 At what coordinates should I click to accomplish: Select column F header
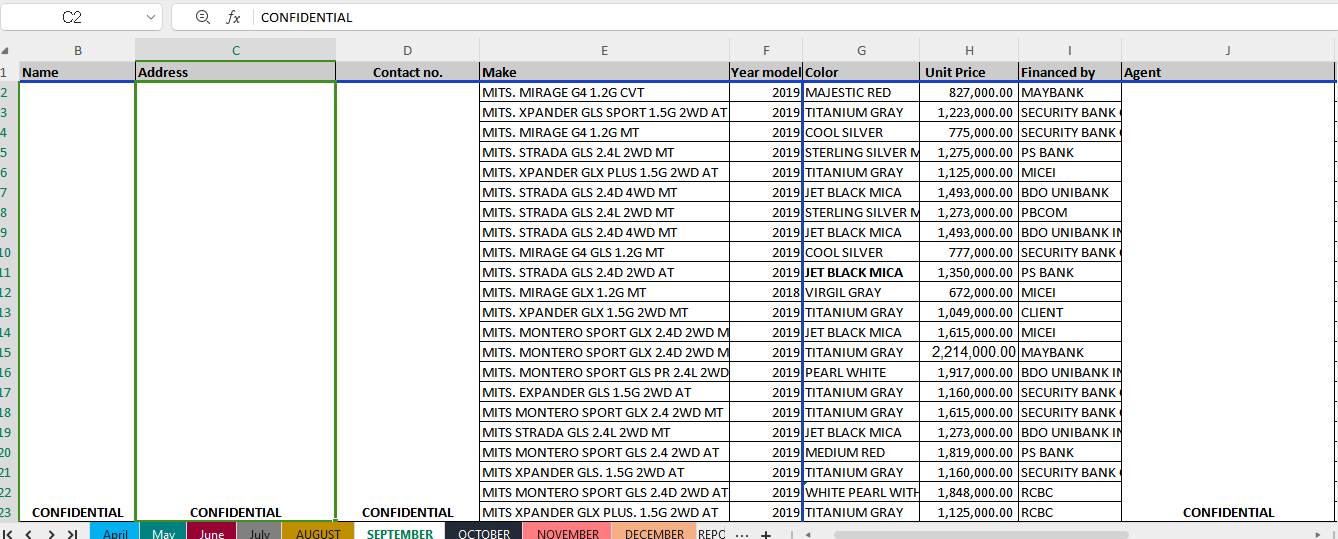click(x=766, y=51)
